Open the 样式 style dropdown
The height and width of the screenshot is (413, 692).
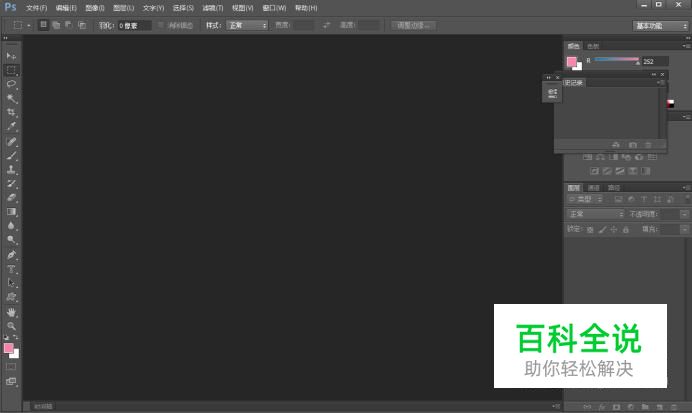[x=247, y=26]
